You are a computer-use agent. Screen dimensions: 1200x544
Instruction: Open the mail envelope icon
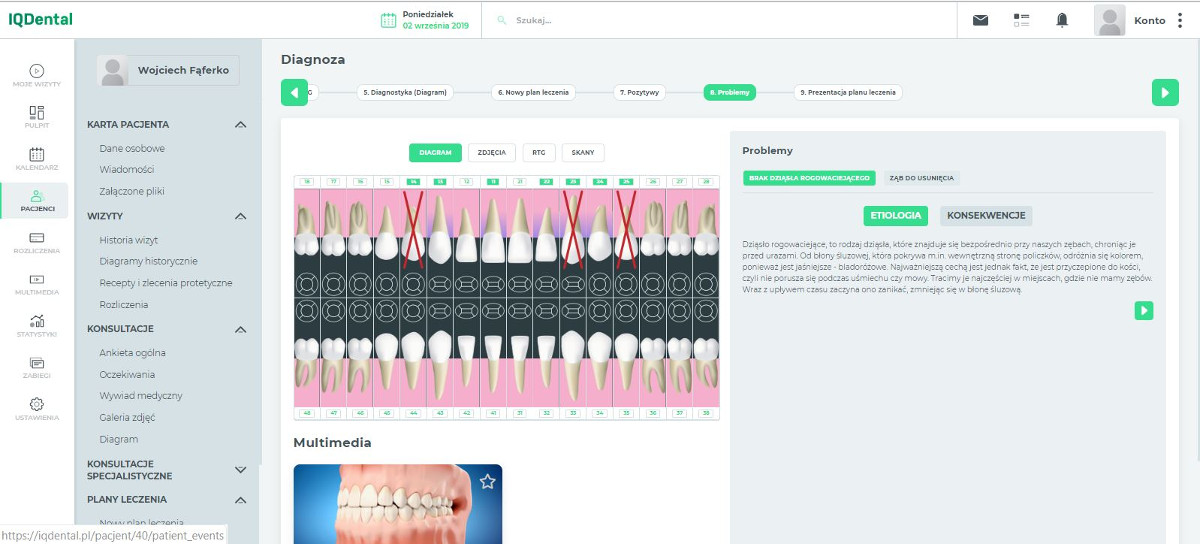[980, 20]
